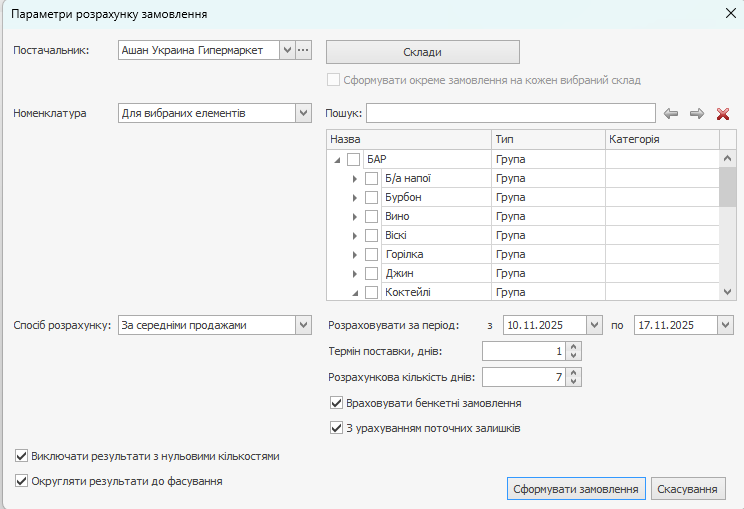This screenshot has height=509, width=744.
Task: Clear search with the red X icon
Action: tap(723, 114)
